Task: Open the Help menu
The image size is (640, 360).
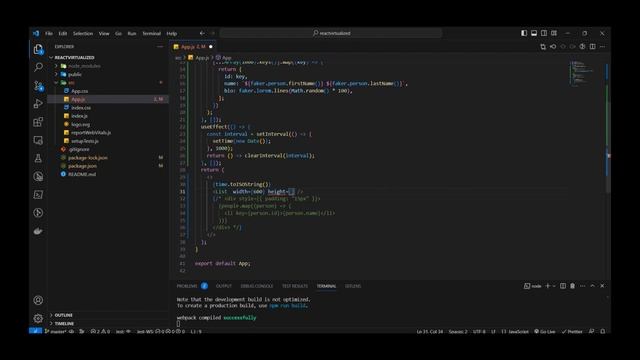Action: tap(172, 33)
